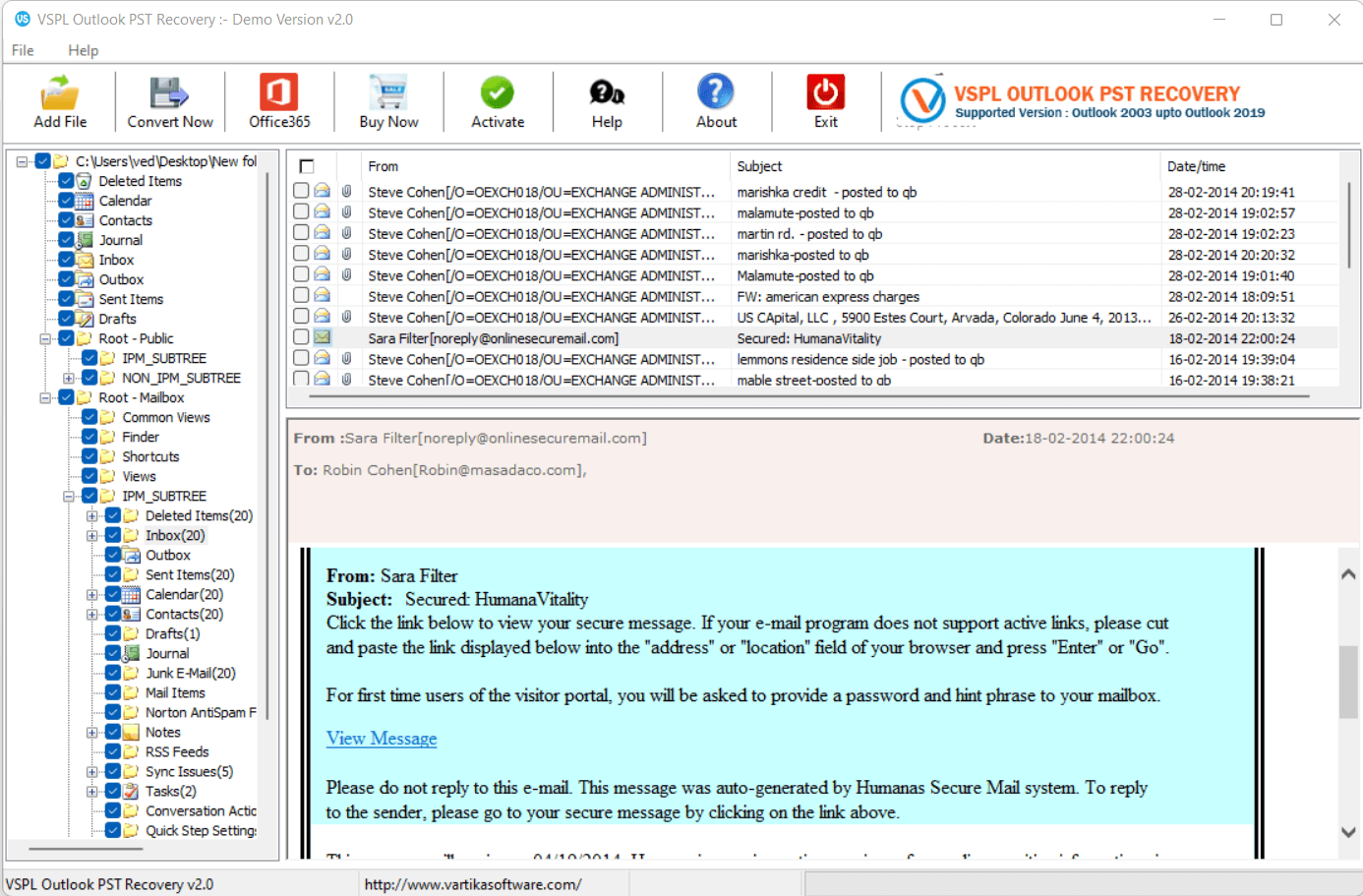The height and width of the screenshot is (896, 1363).
Task: Expand the Sync Issues(5) node
Action: point(91,771)
